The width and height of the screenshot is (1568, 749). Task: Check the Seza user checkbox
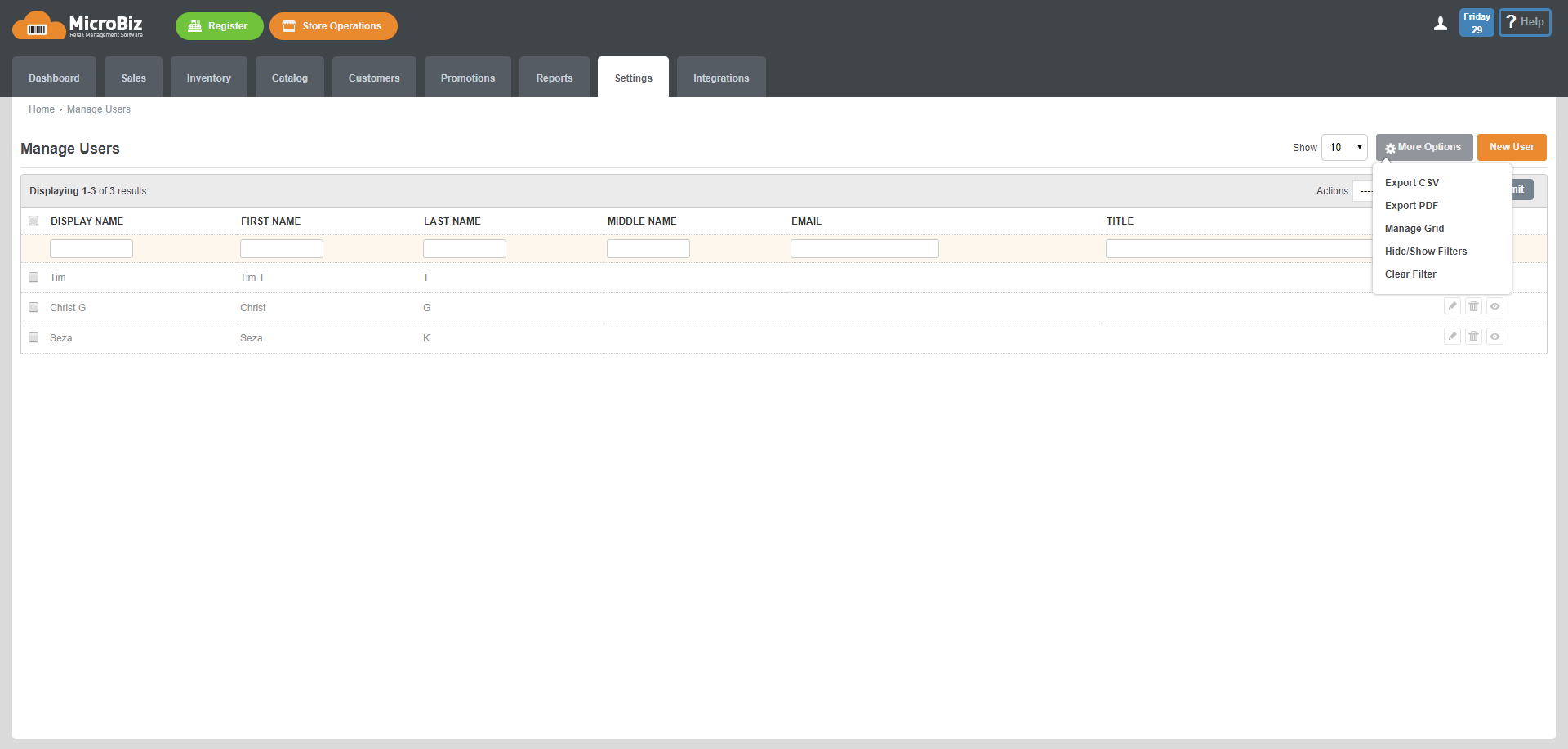tap(33, 337)
